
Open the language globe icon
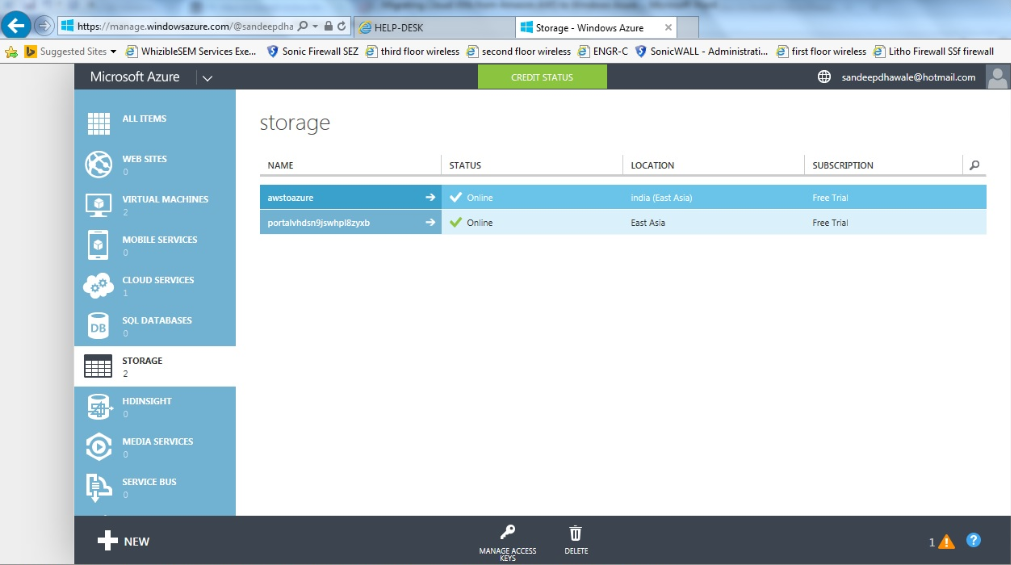[824, 77]
